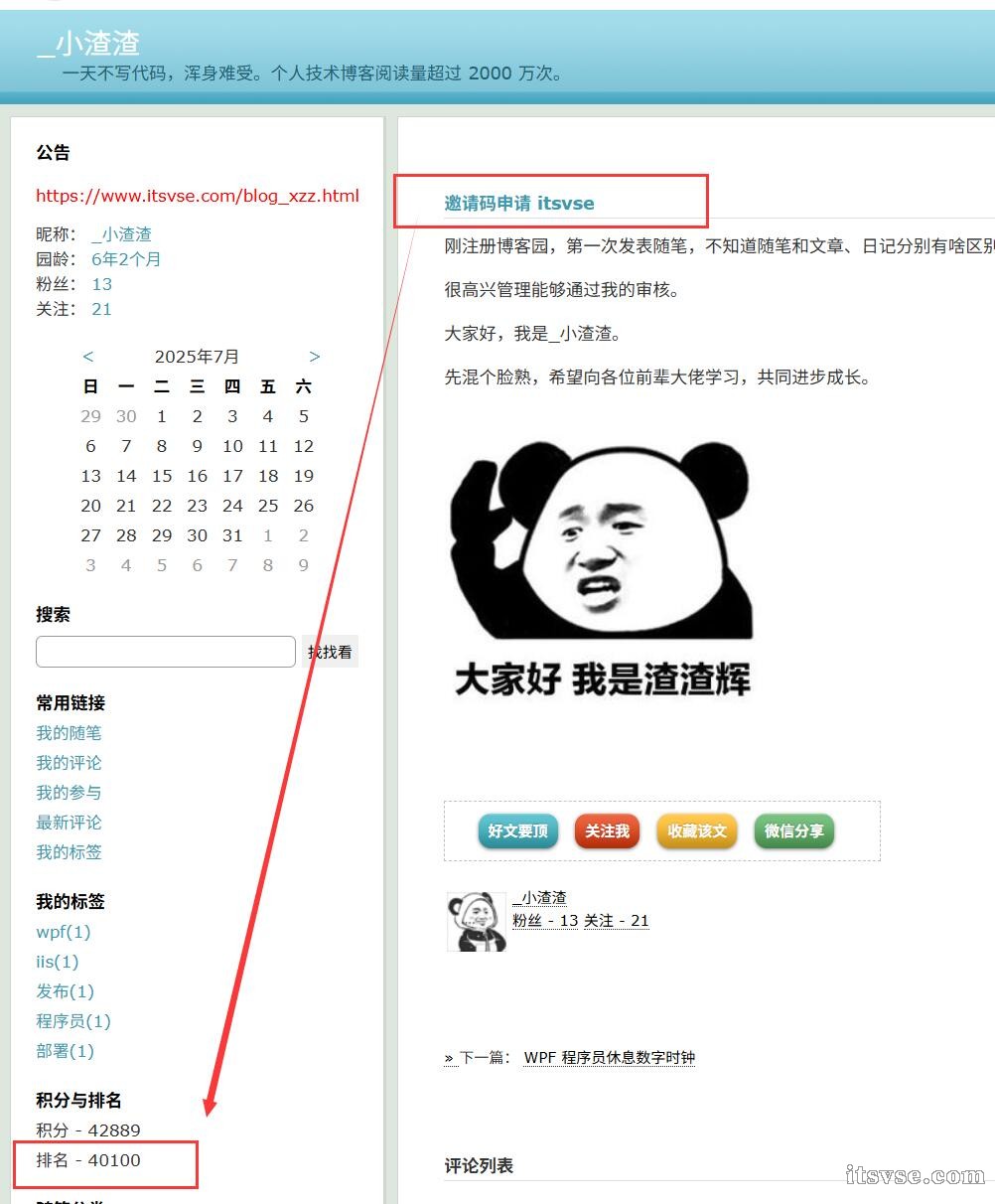Open 我的参与 link
Screen dimensions: 995x1204
pyautogui.click(x=69, y=793)
